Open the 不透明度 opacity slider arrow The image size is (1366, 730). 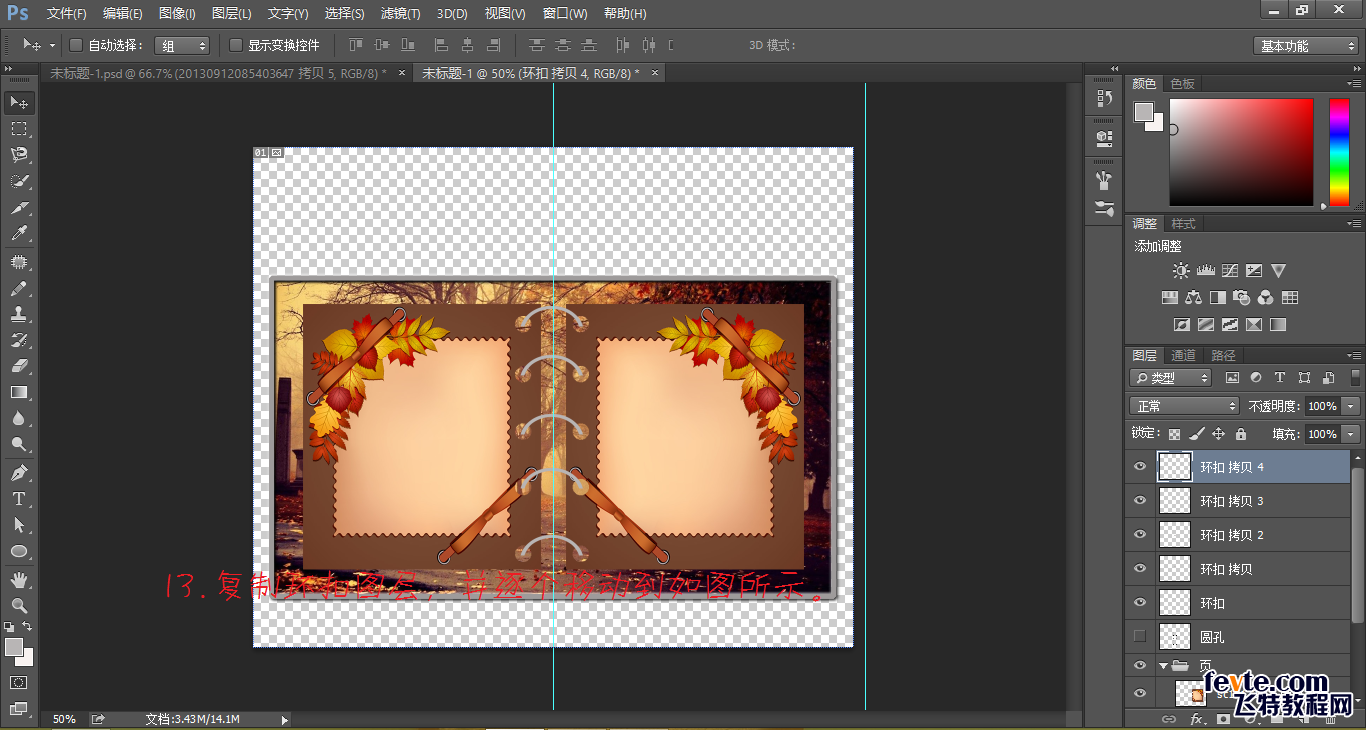pos(1351,406)
